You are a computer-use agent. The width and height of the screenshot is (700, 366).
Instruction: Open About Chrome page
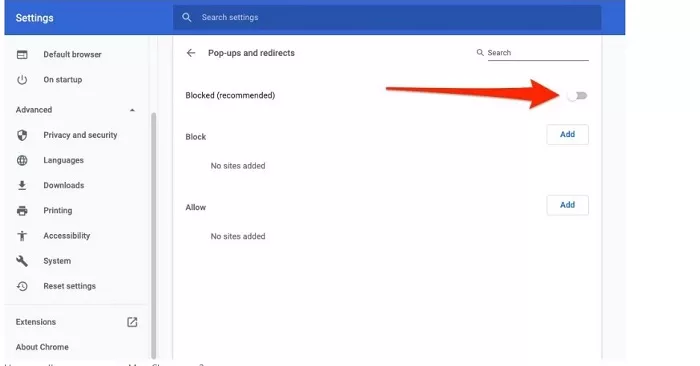(42, 347)
